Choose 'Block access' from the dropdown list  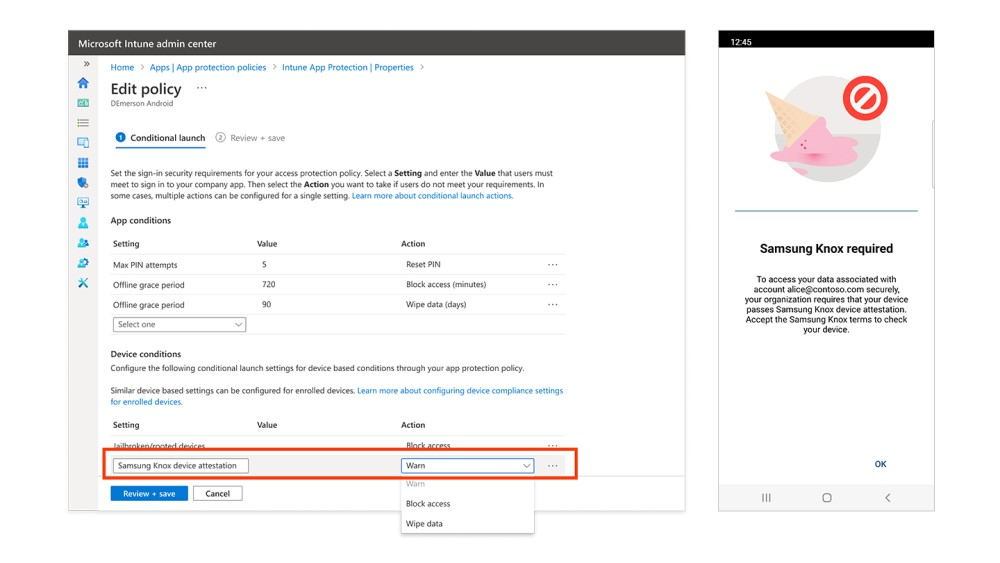pyautogui.click(x=428, y=504)
